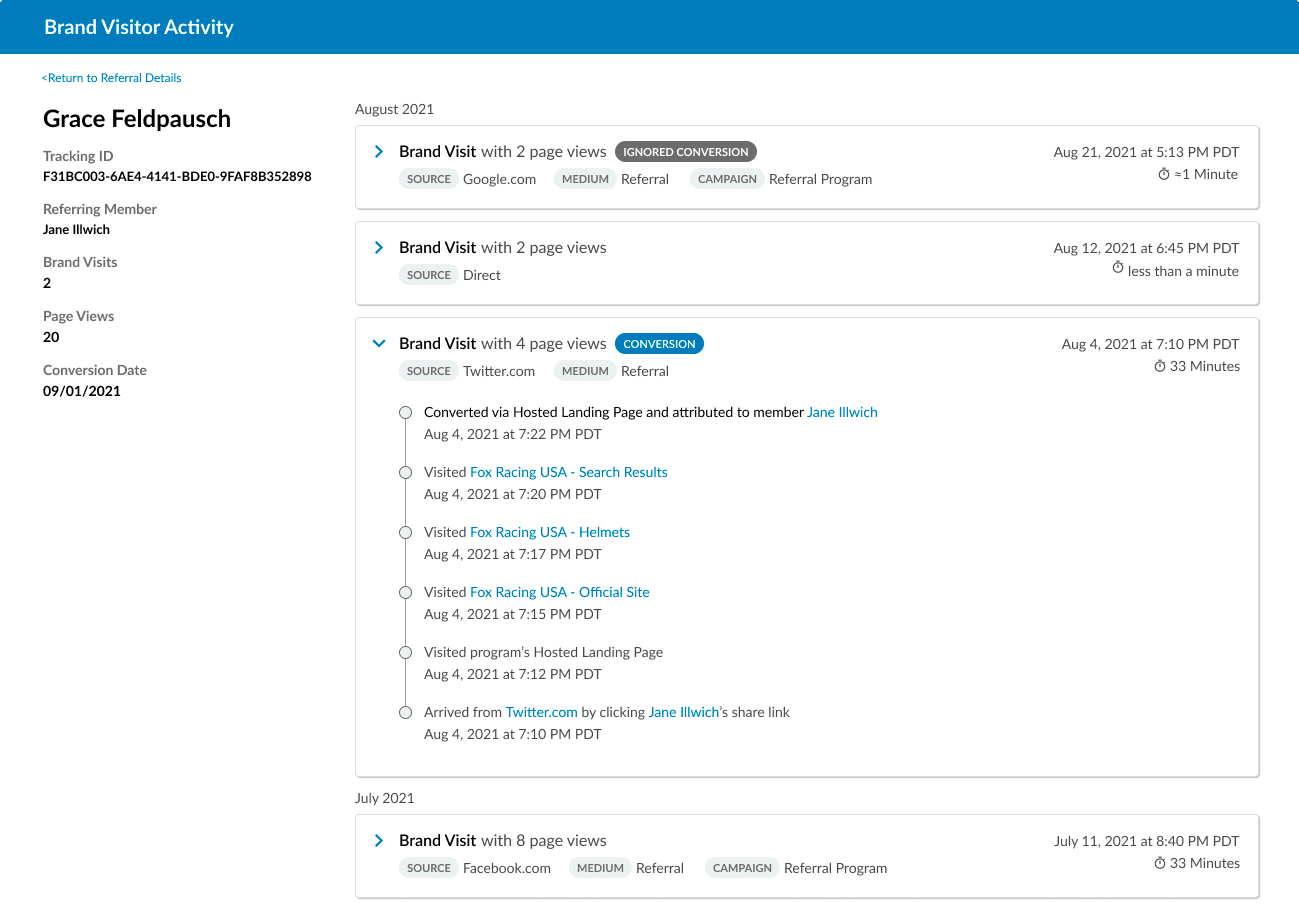This screenshot has height=907, width=1299.
Task: Click the SOURCE tag beside Twitter.com
Action: [x=429, y=371]
